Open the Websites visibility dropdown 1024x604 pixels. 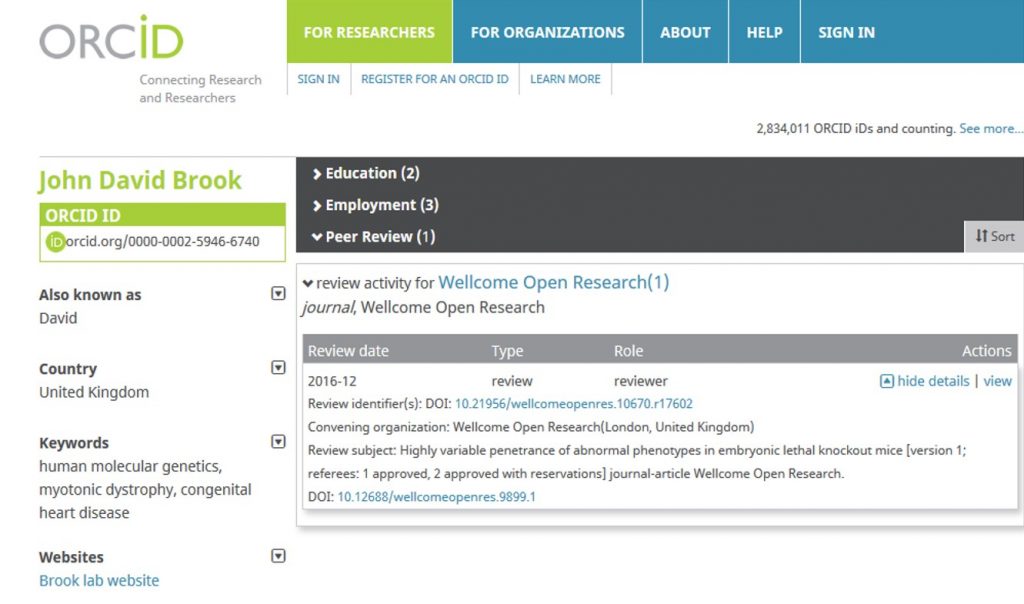coord(278,556)
